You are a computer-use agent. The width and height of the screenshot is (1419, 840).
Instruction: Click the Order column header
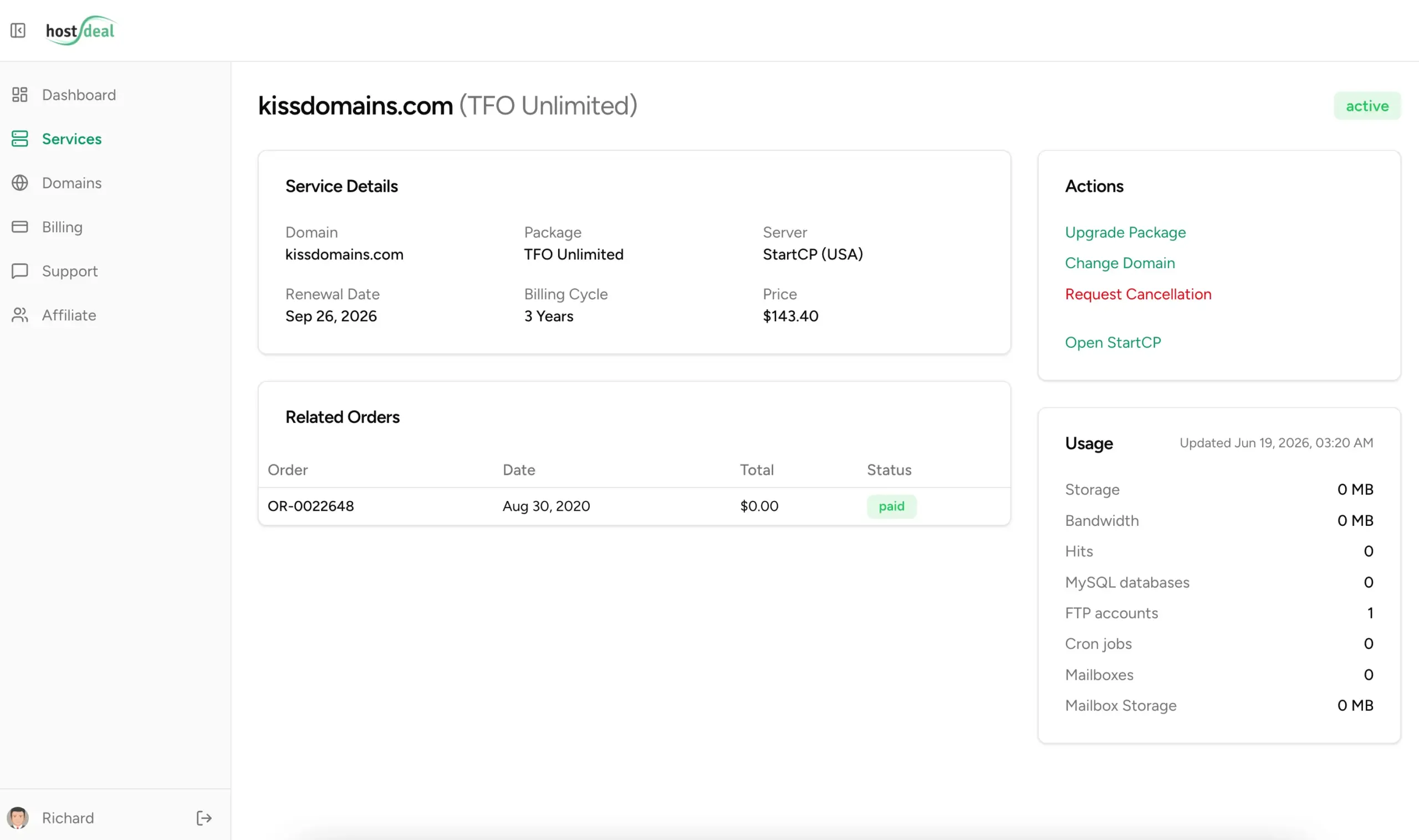(x=288, y=470)
